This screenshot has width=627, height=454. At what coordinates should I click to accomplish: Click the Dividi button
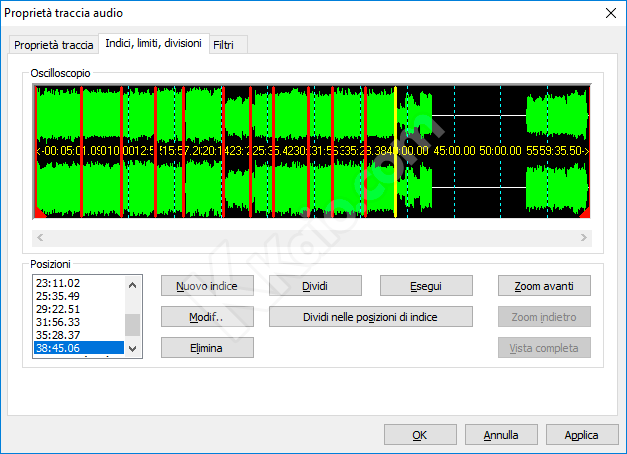click(x=315, y=286)
